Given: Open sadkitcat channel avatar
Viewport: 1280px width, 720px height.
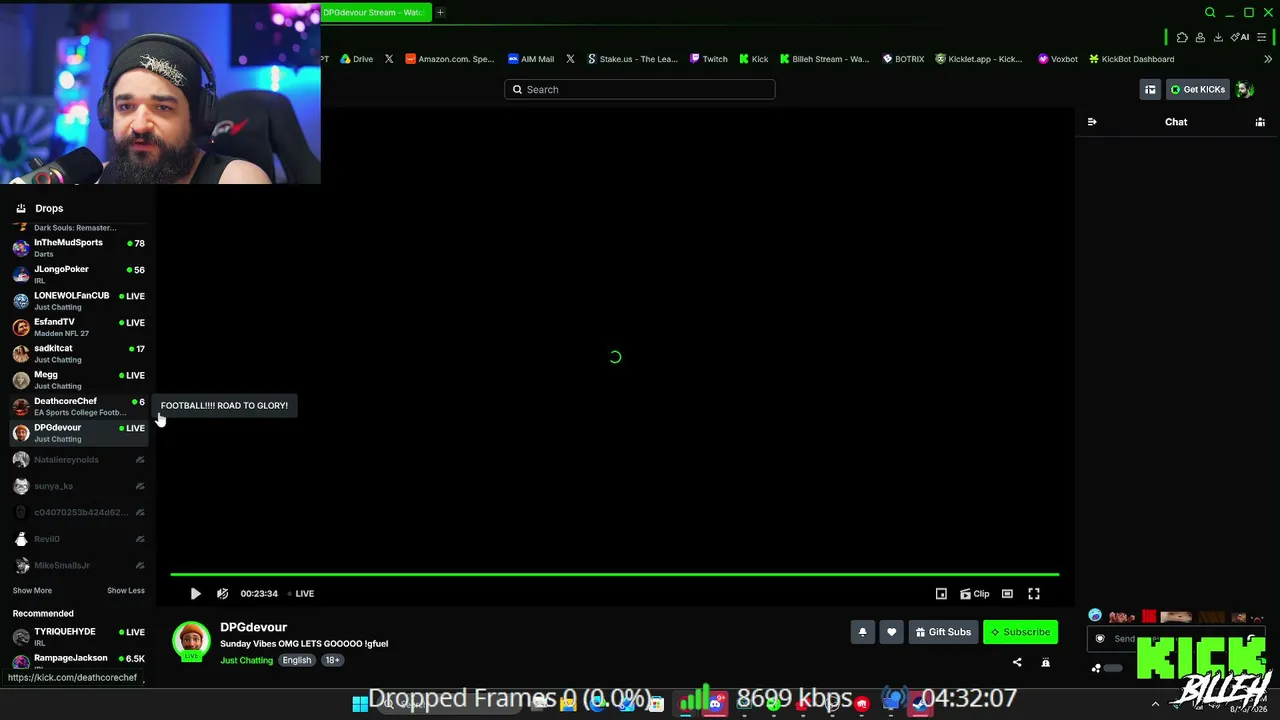Looking at the screenshot, I should (21, 354).
